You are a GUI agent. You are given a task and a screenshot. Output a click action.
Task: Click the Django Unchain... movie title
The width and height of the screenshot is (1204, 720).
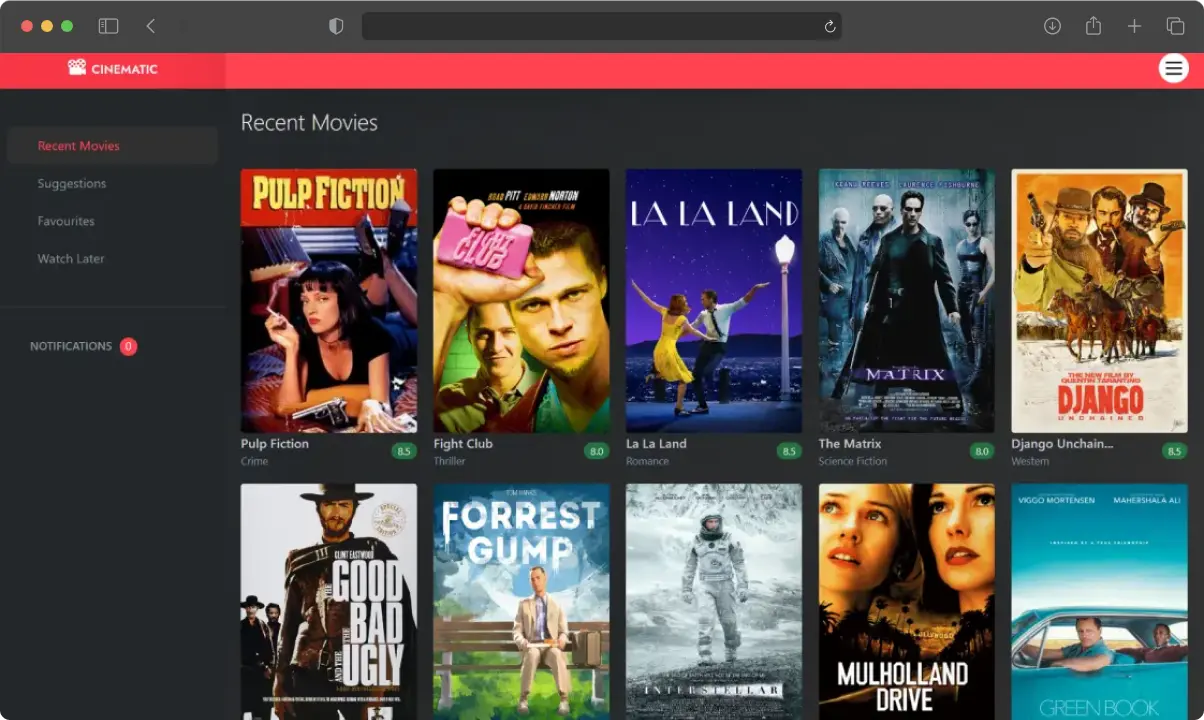point(1062,444)
